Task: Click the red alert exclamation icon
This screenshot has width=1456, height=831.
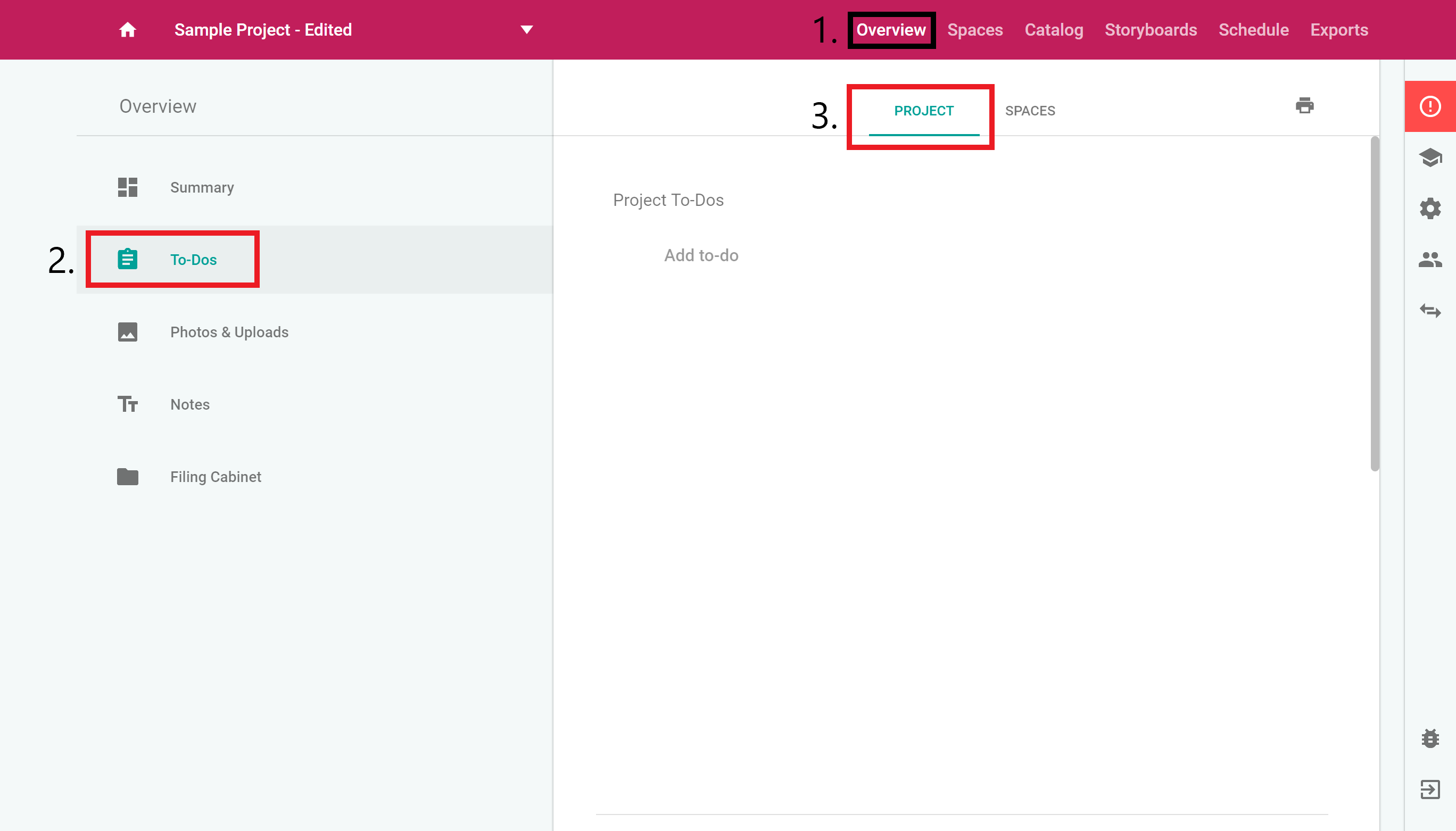Action: coord(1430,106)
